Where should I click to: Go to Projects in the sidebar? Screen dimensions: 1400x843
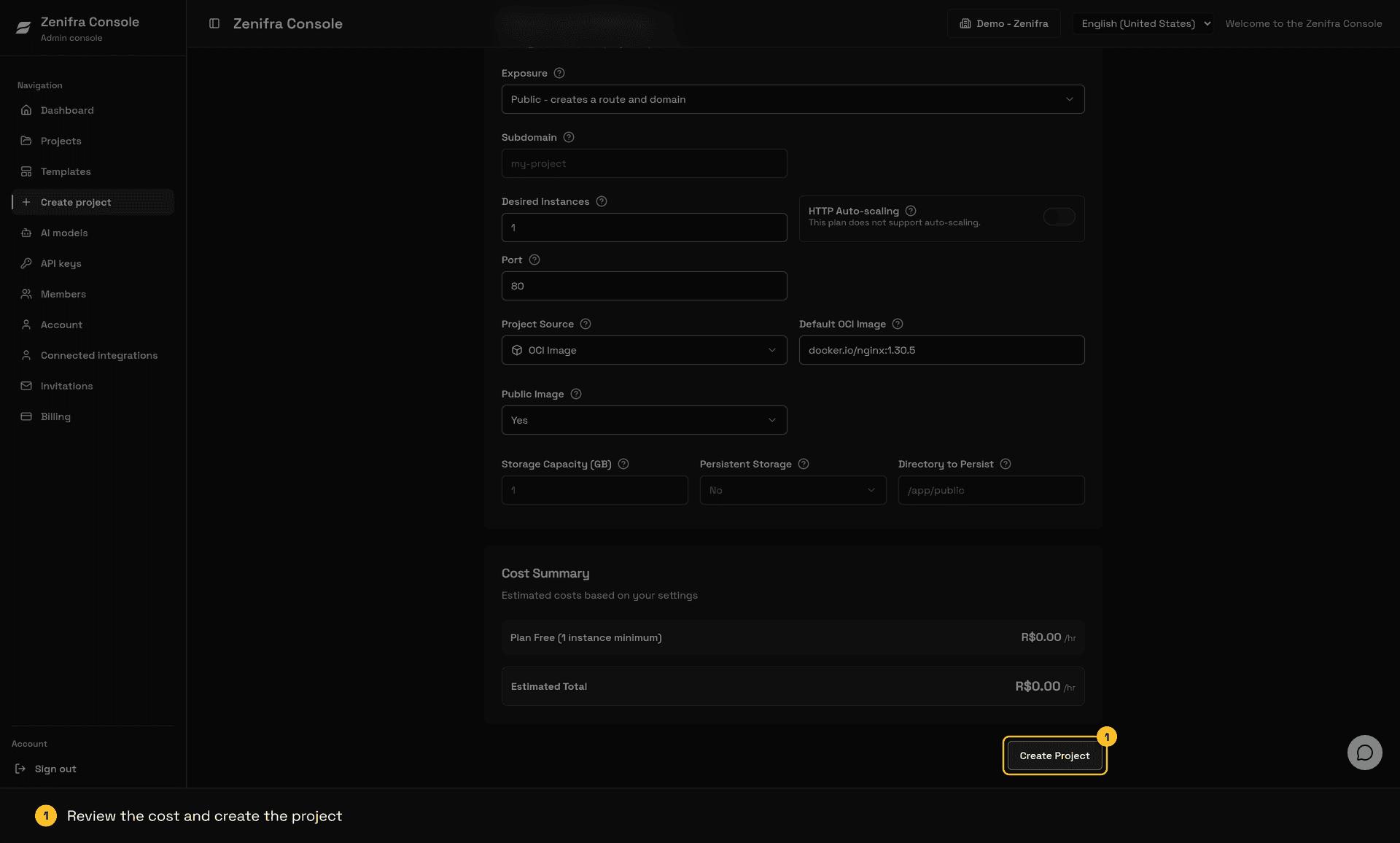93,141
